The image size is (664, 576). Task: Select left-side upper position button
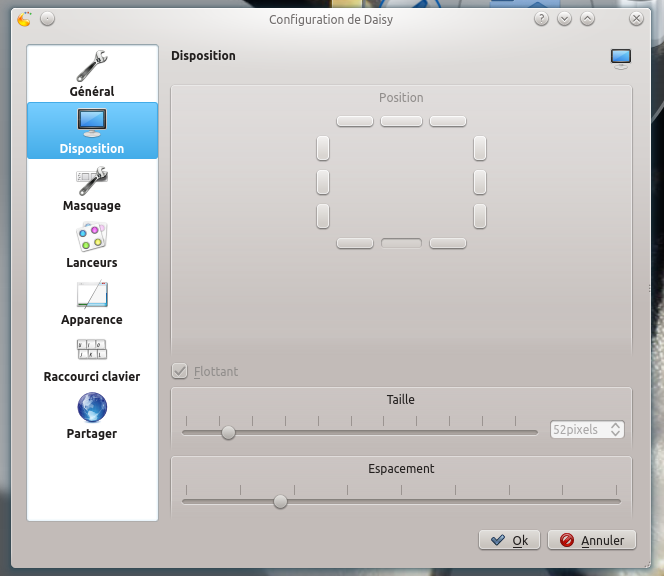point(323,148)
